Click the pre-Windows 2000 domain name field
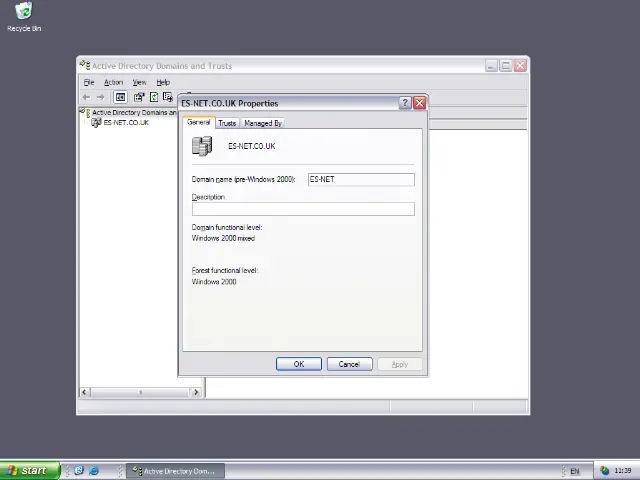The height and width of the screenshot is (480, 640). (361, 180)
